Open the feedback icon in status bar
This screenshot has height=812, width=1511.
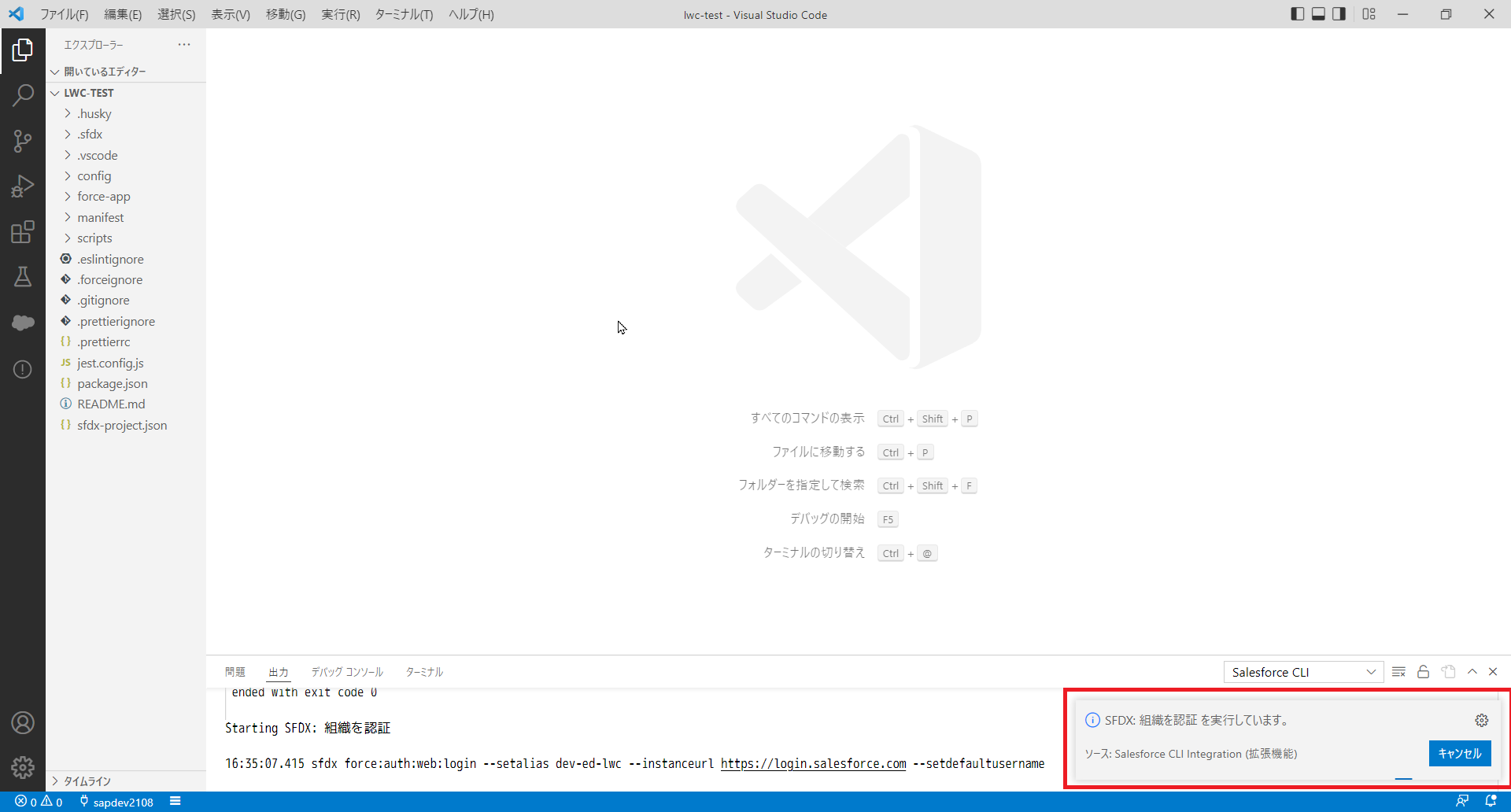click(x=1462, y=802)
